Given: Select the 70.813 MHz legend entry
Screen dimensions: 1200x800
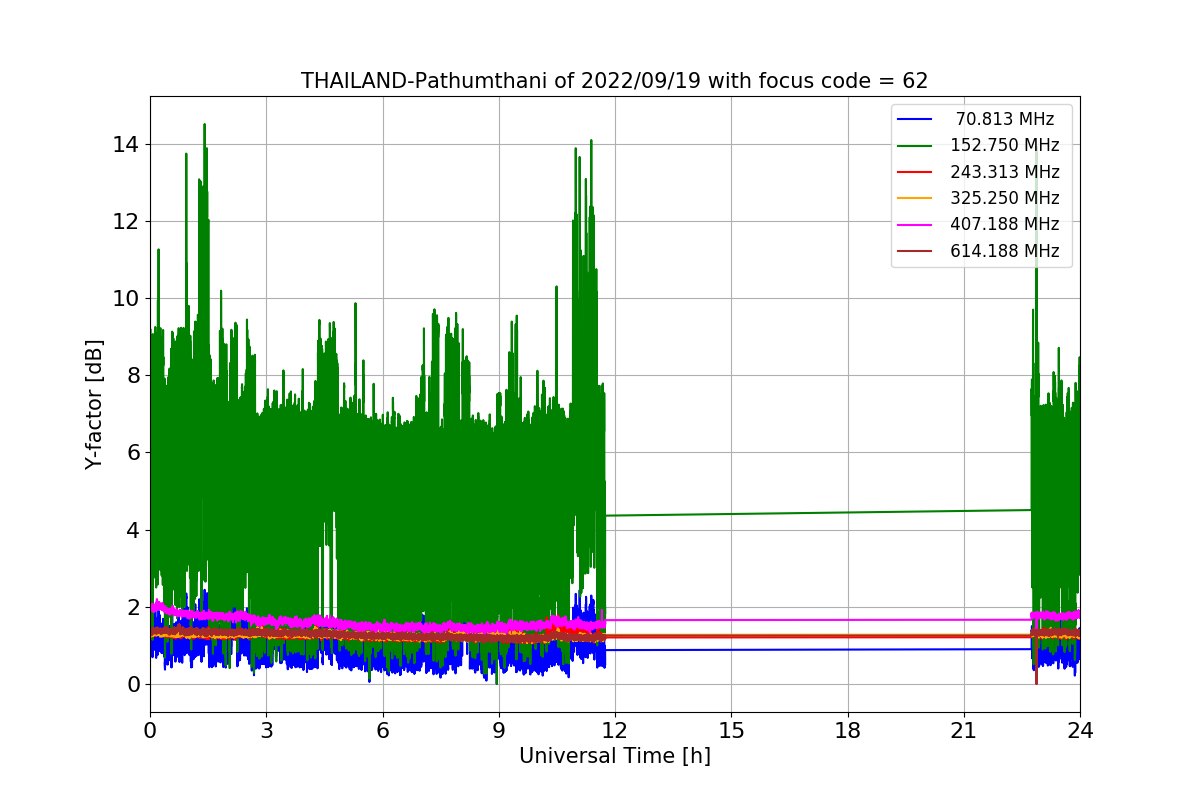Looking at the screenshot, I should 976,119.
